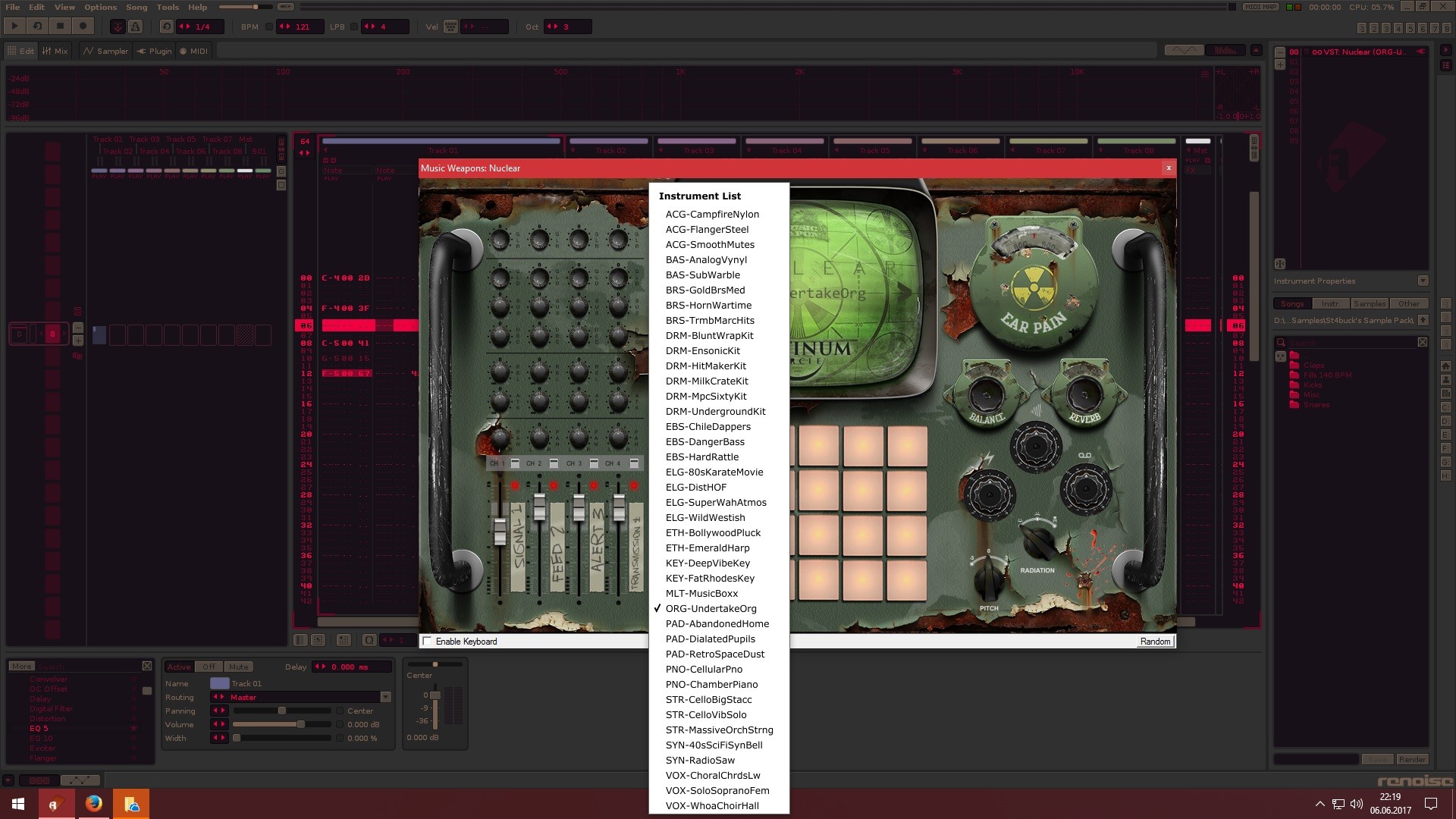Screen dimensions: 1456x819
Task: Toggle the Volume automation checkbox
Action: [339, 724]
